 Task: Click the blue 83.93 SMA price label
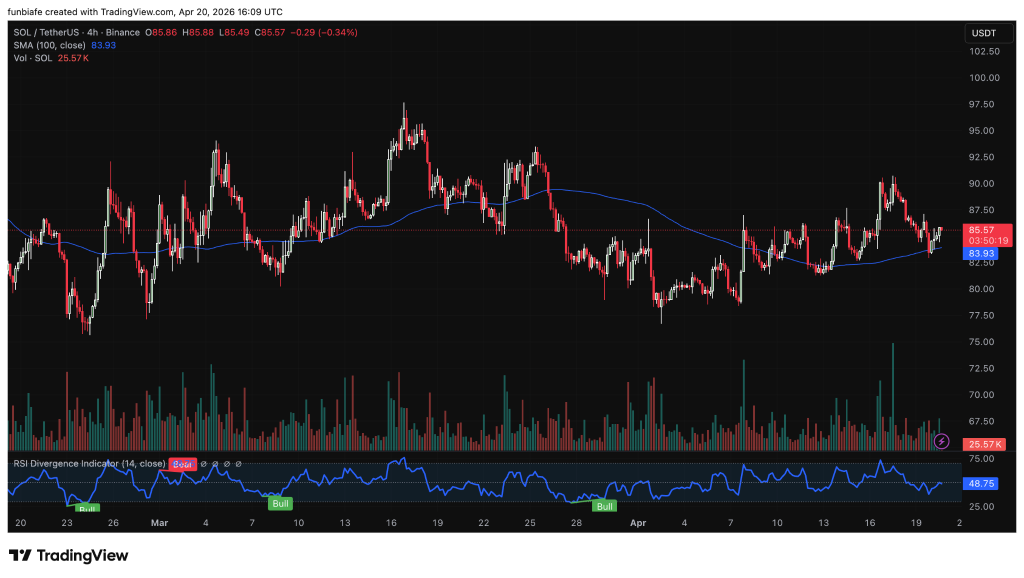980,254
